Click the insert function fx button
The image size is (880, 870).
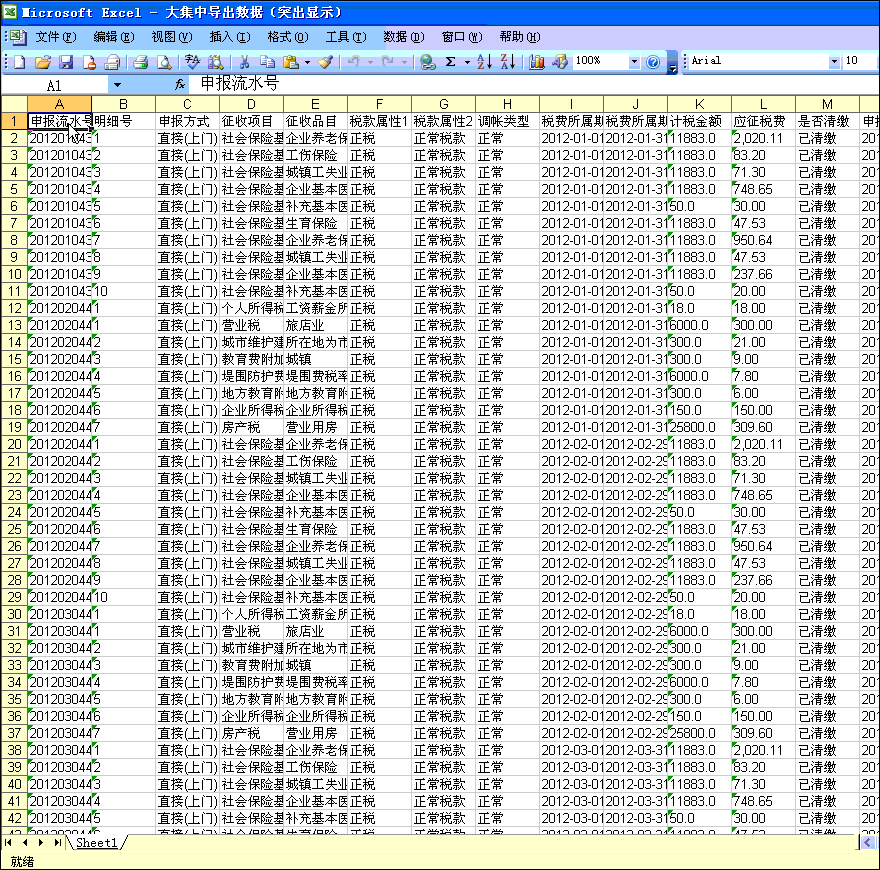tap(180, 86)
